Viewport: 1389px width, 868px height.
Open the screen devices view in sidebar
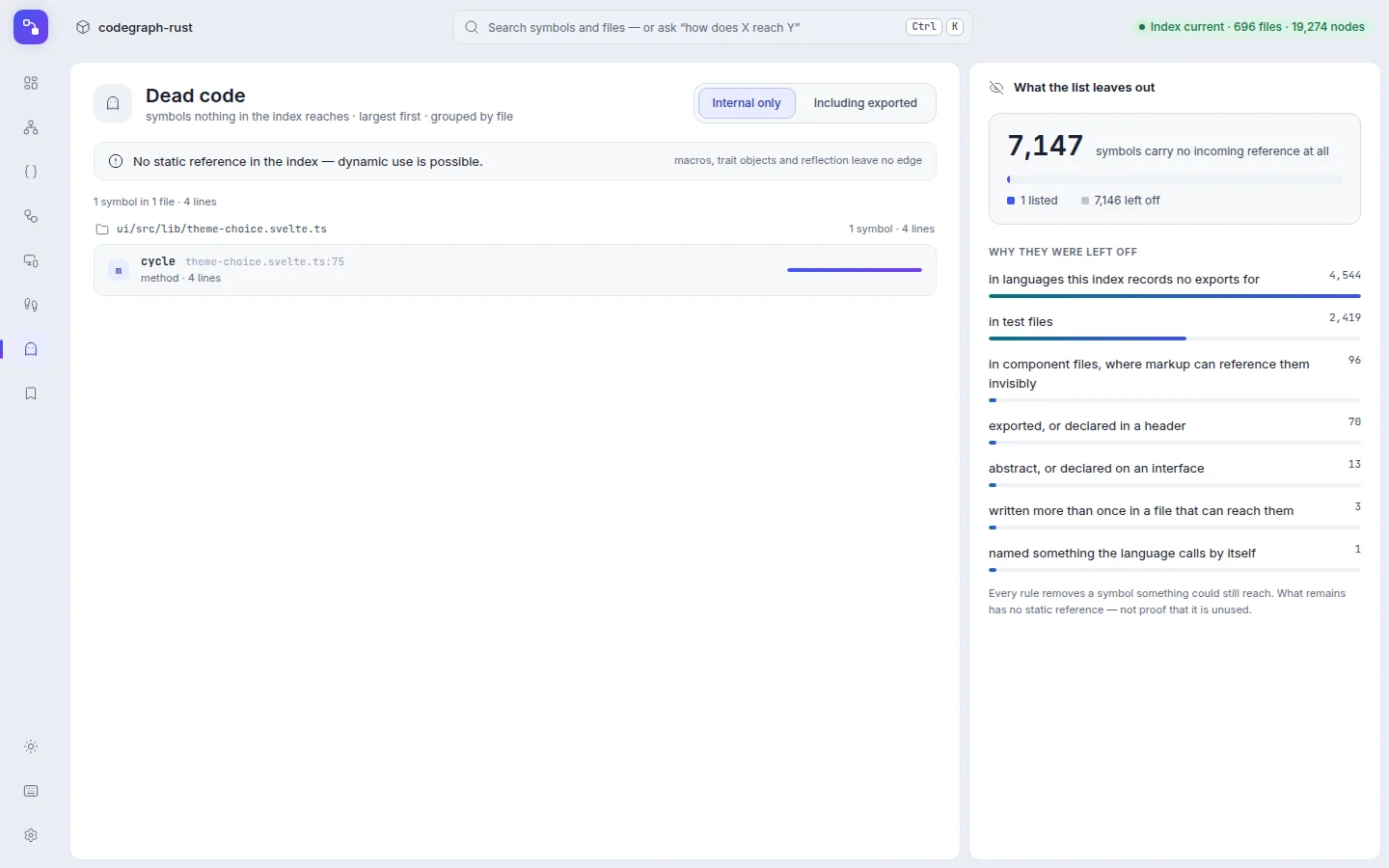[x=31, y=260]
